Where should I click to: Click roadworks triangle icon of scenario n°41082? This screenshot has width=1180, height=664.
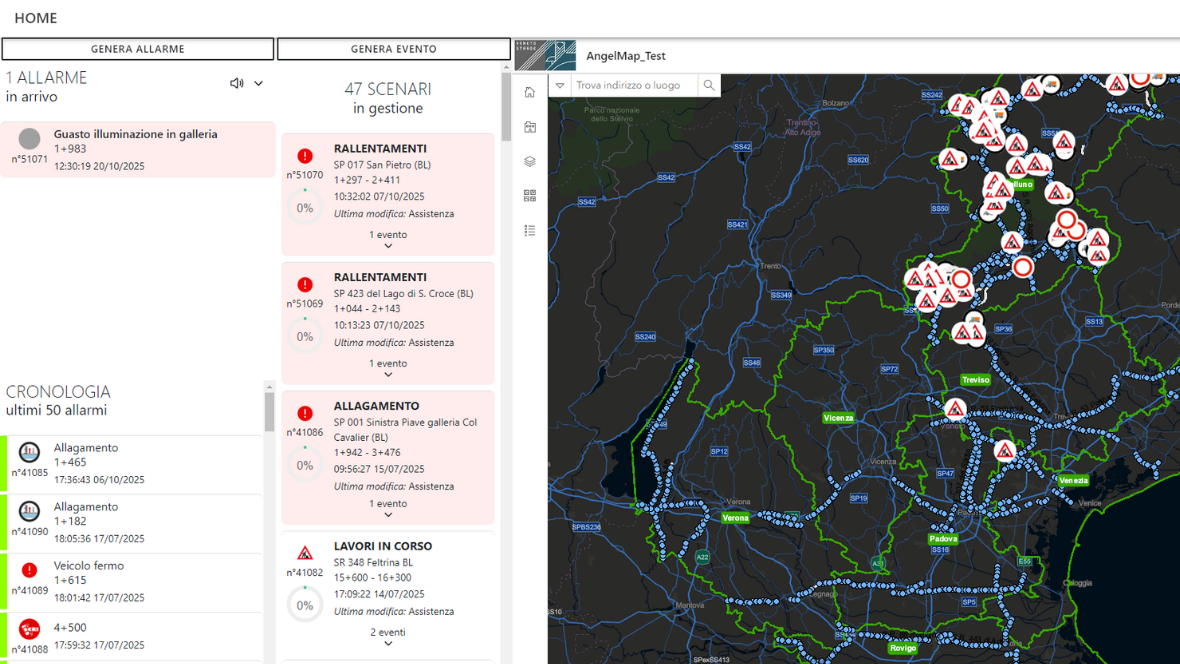(305, 553)
